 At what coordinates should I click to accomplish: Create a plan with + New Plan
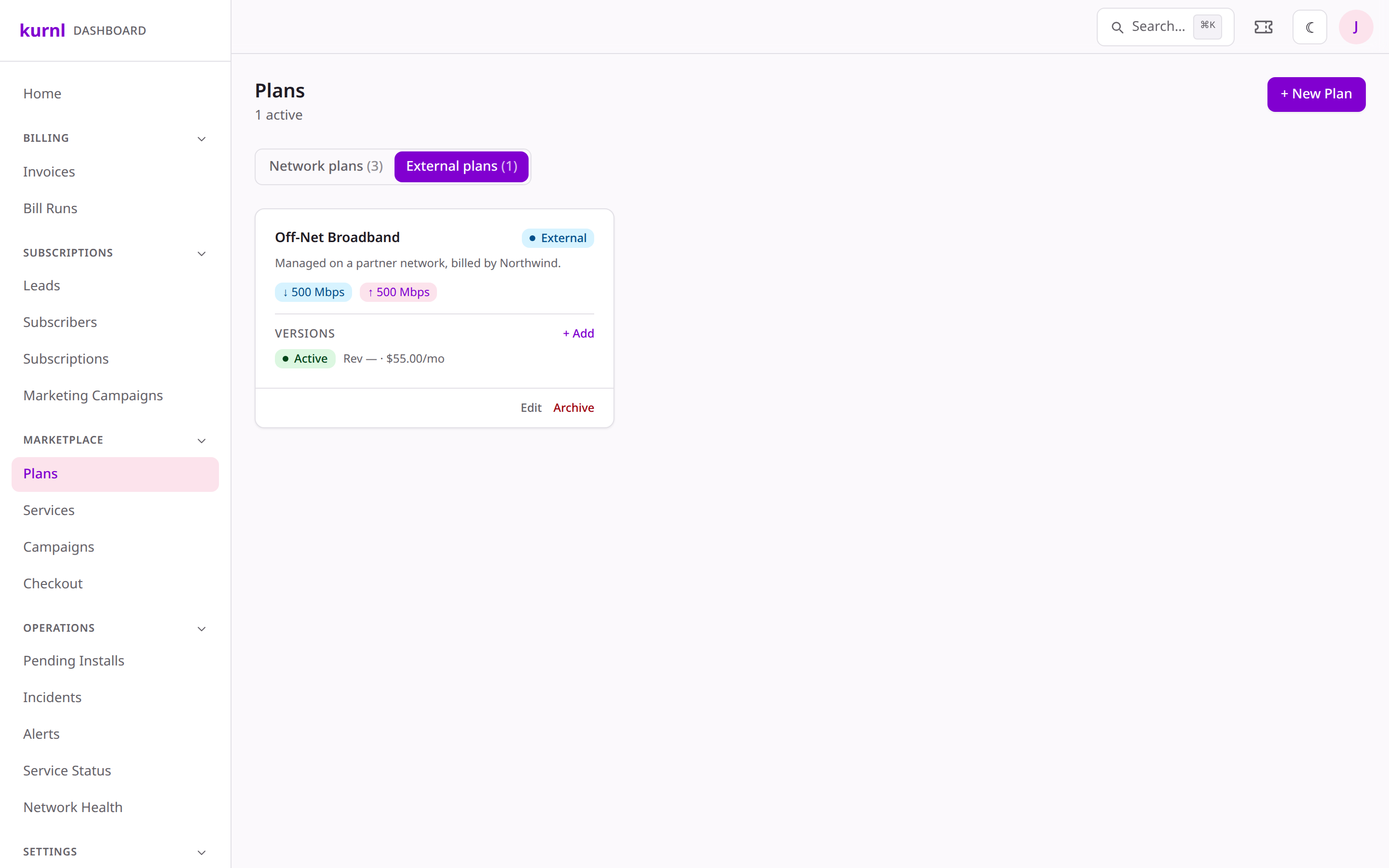[x=1316, y=94]
